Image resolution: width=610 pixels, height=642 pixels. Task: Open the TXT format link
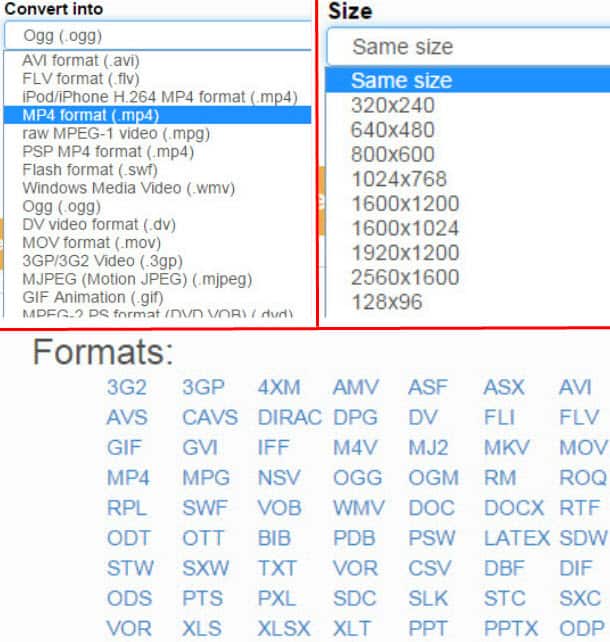277,568
